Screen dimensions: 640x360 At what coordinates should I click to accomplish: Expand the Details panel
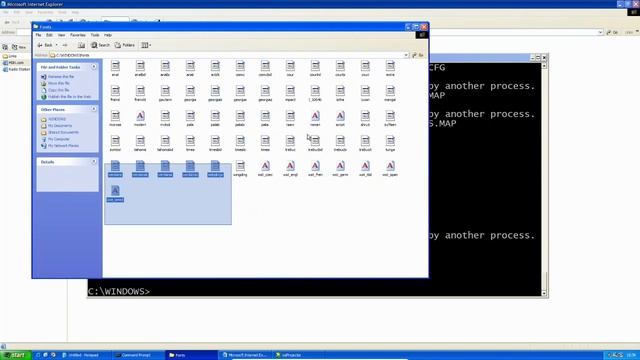pos(94,162)
